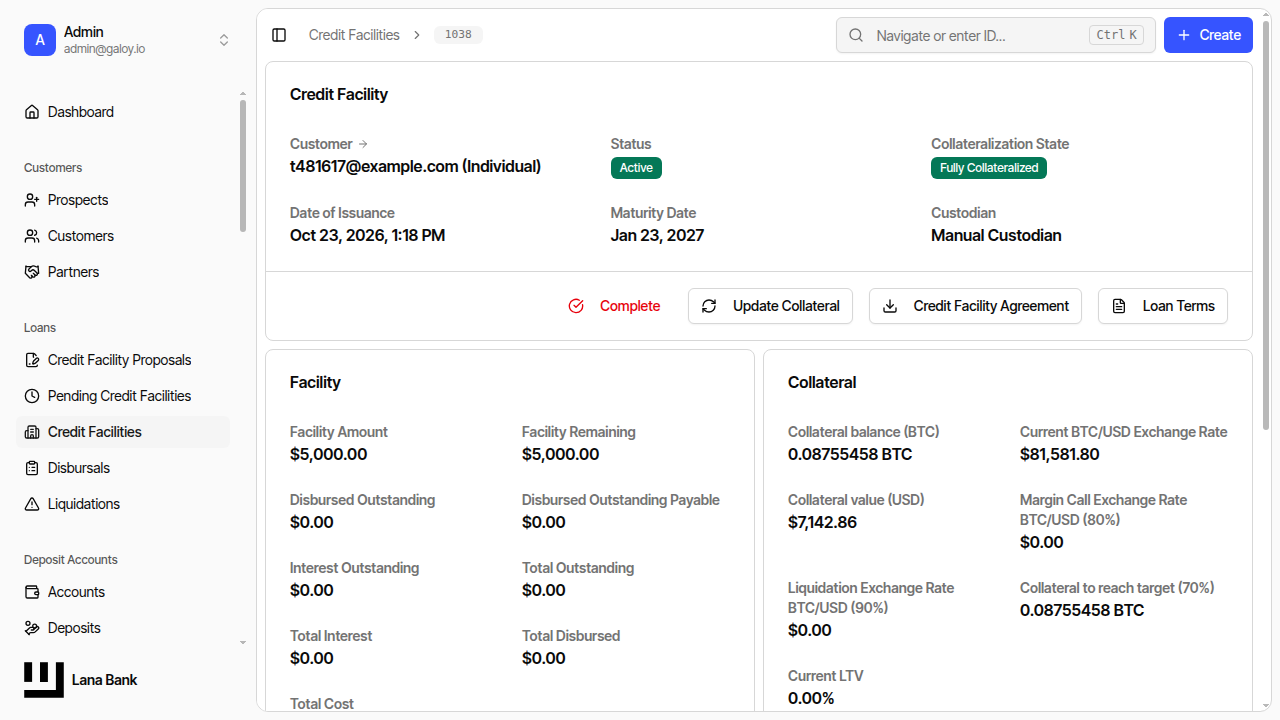Click the main page scrollbar
This screenshot has width=1280, height=720.
tap(1267, 225)
